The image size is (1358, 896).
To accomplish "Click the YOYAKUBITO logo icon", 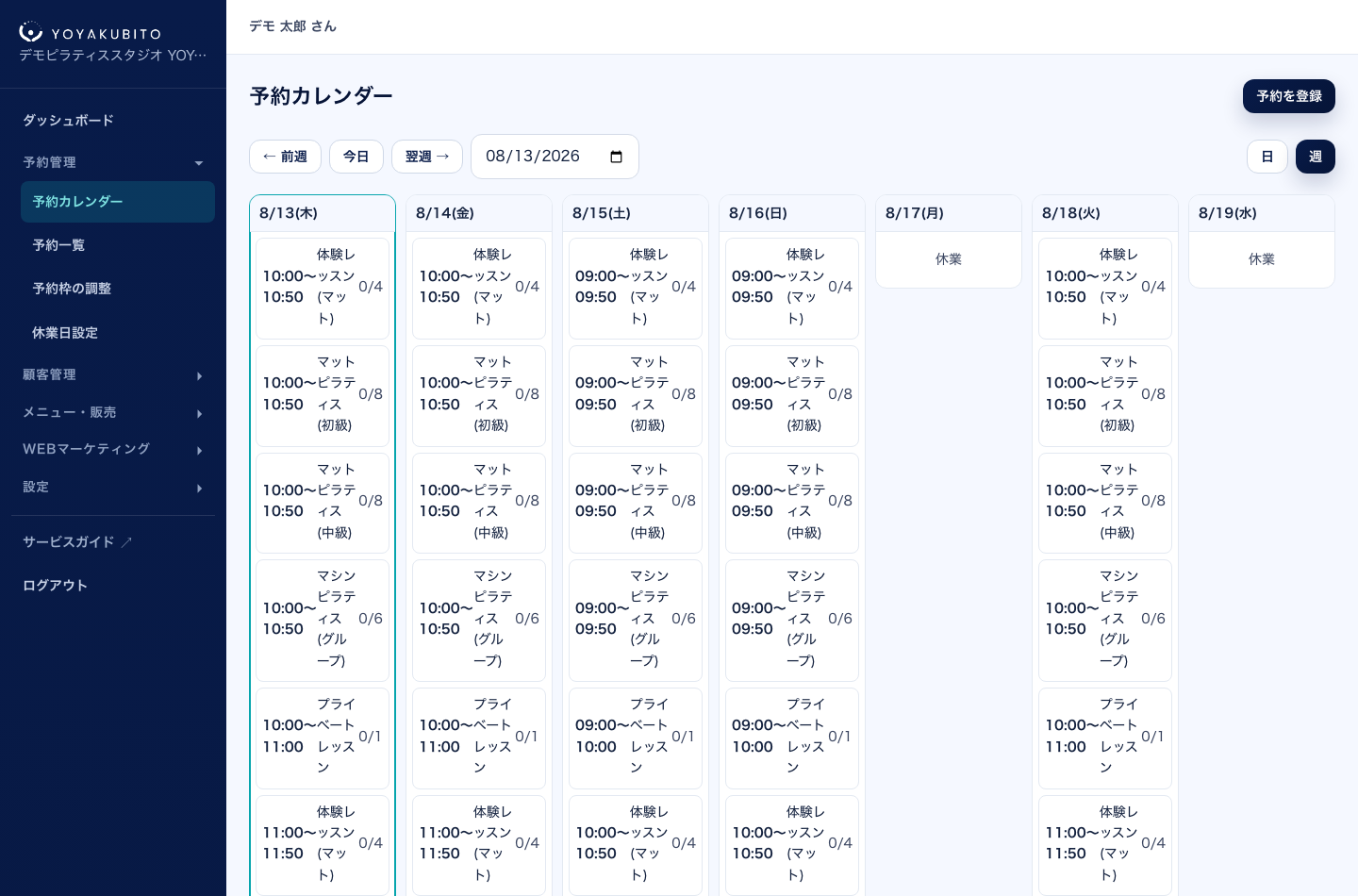I will coord(31,32).
